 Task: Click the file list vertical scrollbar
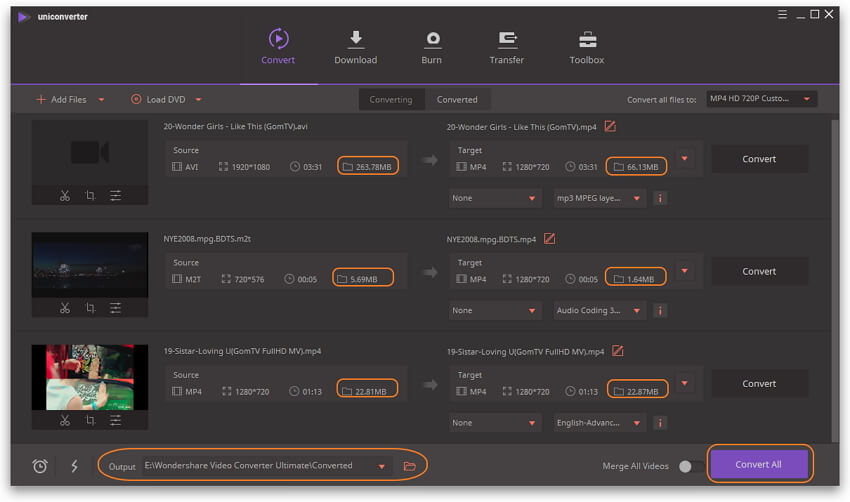tap(835, 279)
